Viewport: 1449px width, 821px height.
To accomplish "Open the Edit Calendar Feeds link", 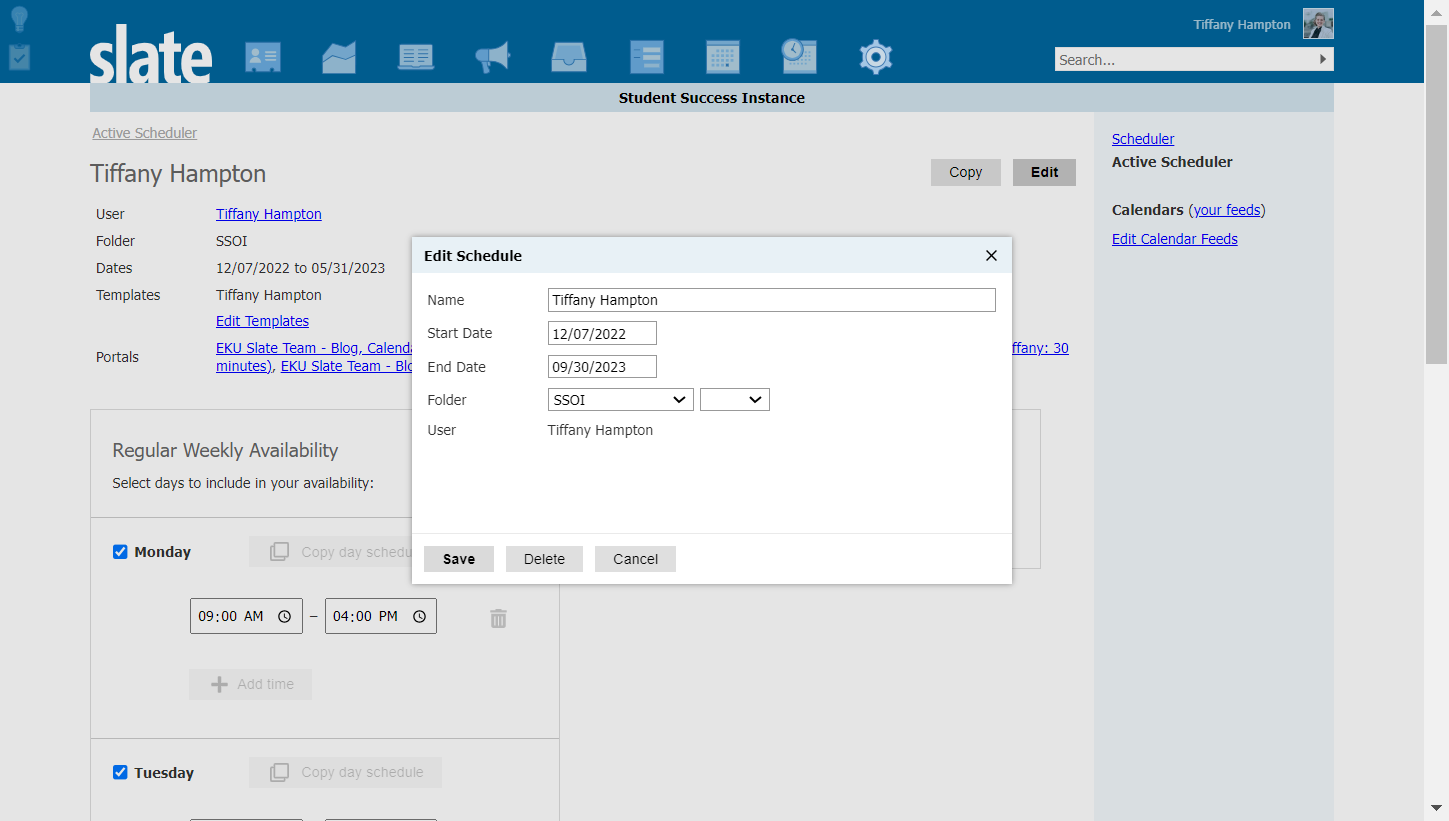I will [1175, 239].
